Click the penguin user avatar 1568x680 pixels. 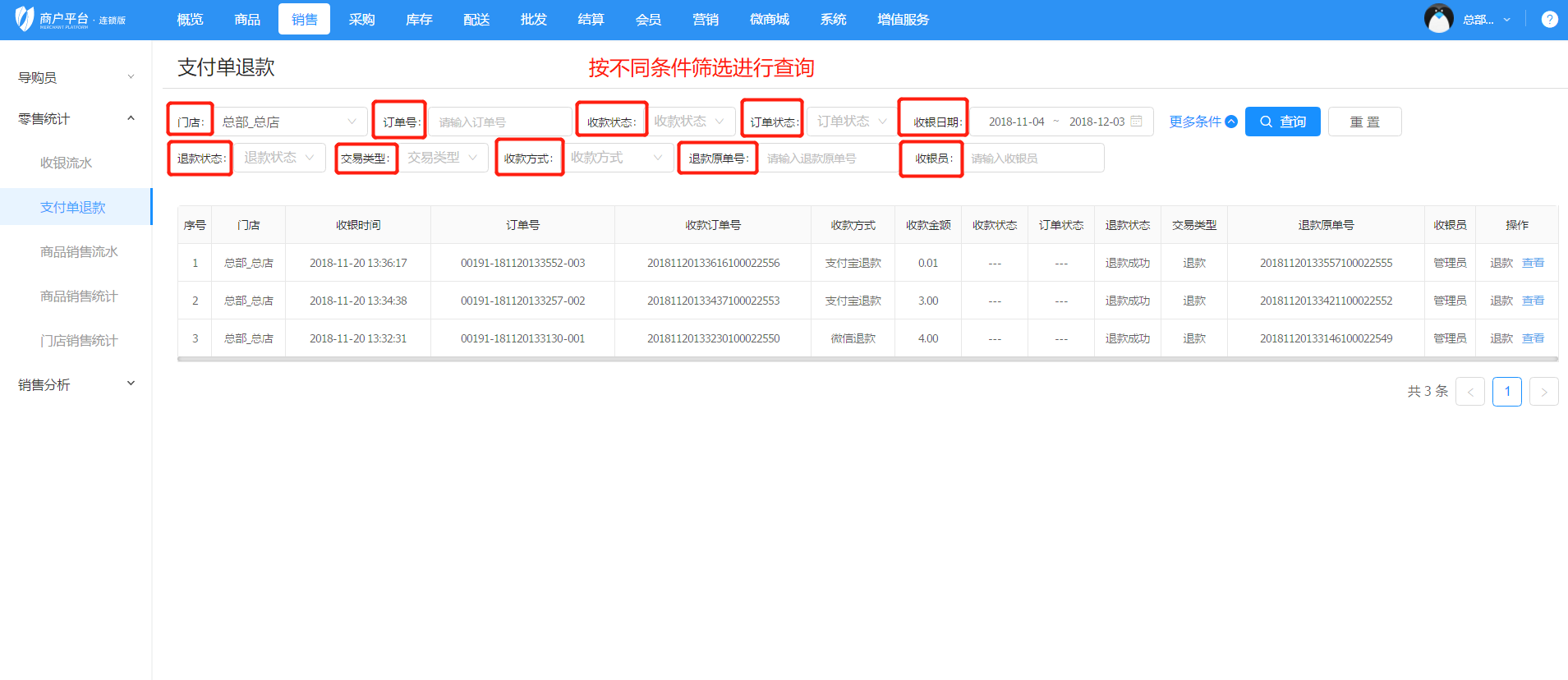[1438, 19]
